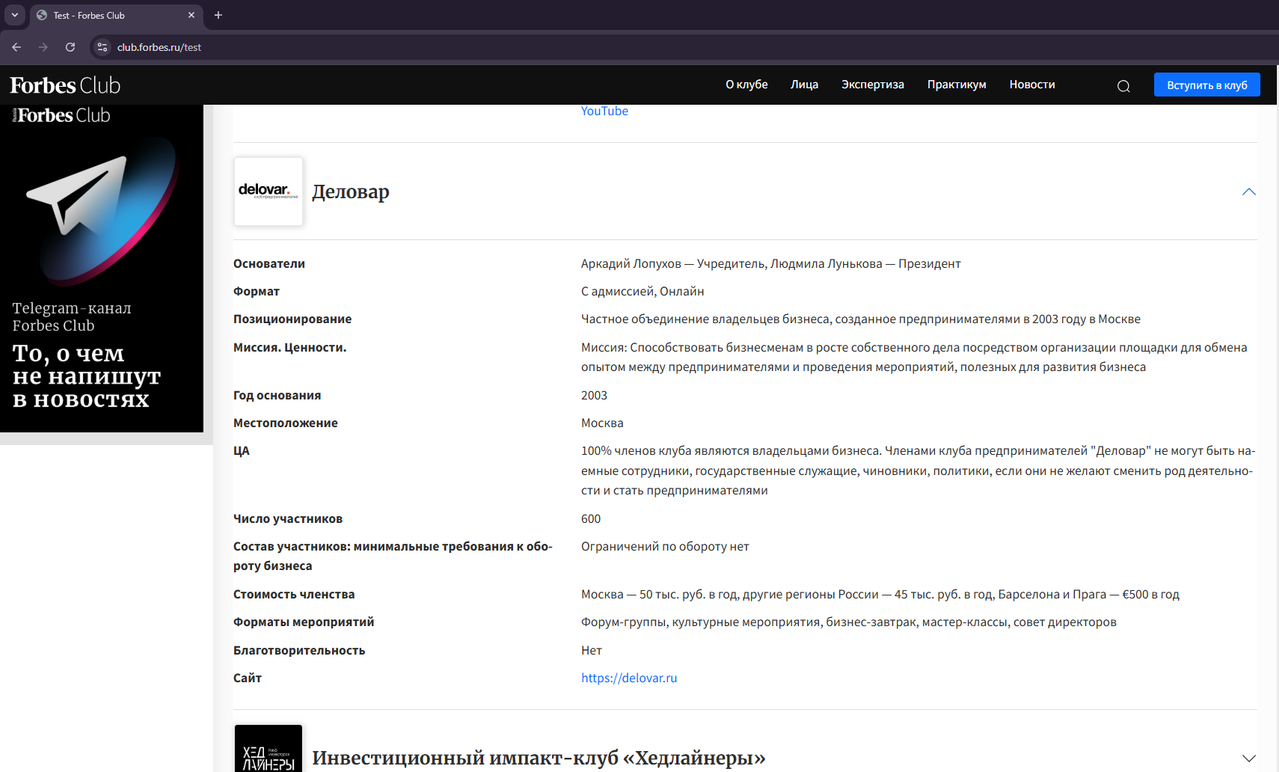The image size is (1279, 772).
Task: Click the Стоимость членства label
Action: tap(294, 595)
